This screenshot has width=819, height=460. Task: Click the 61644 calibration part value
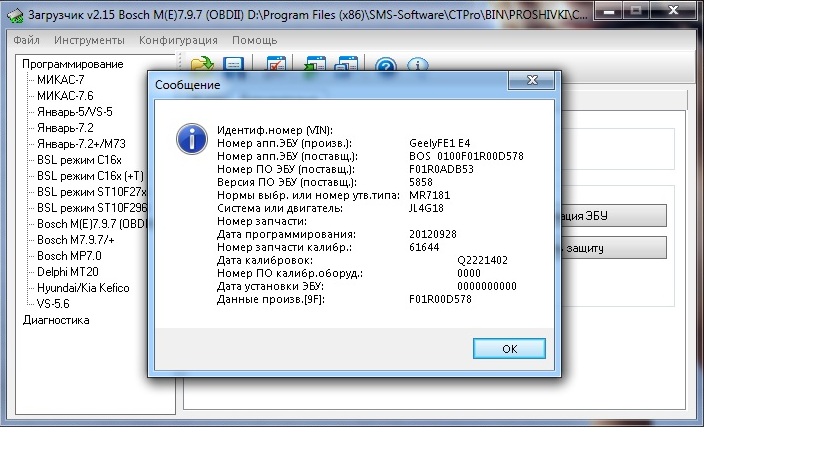[424, 247]
